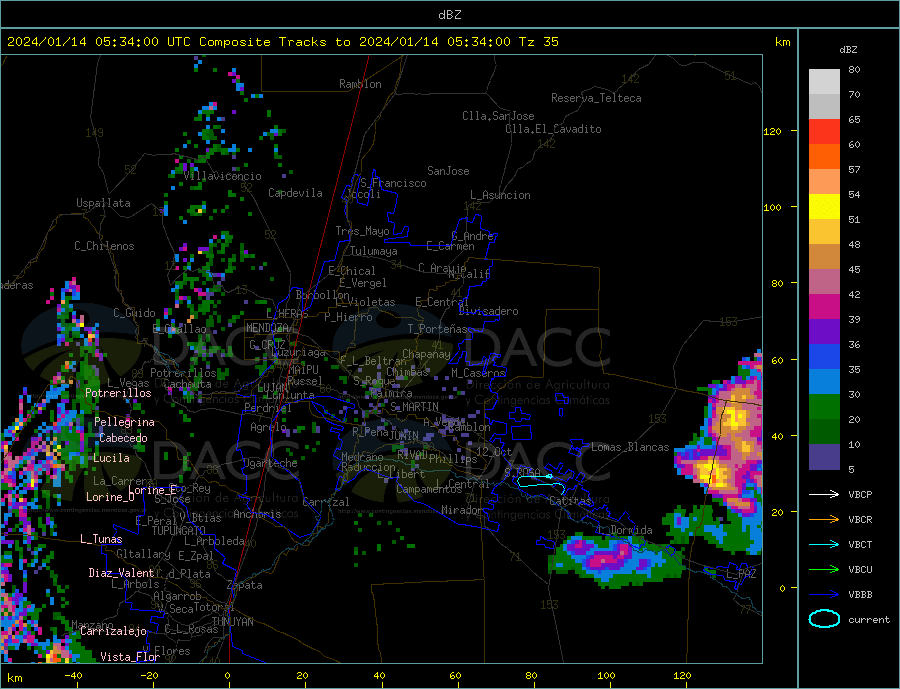The width and height of the screenshot is (900, 689).
Task: Click the 'VBCT' legend label
Action: point(860,544)
